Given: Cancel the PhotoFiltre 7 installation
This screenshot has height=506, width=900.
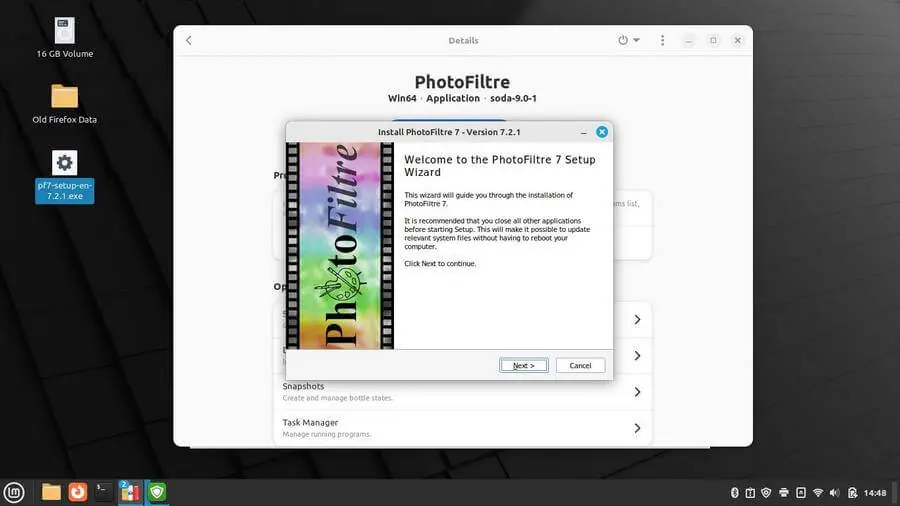Looking at the screenshot, I should click(x=580, y=365).
